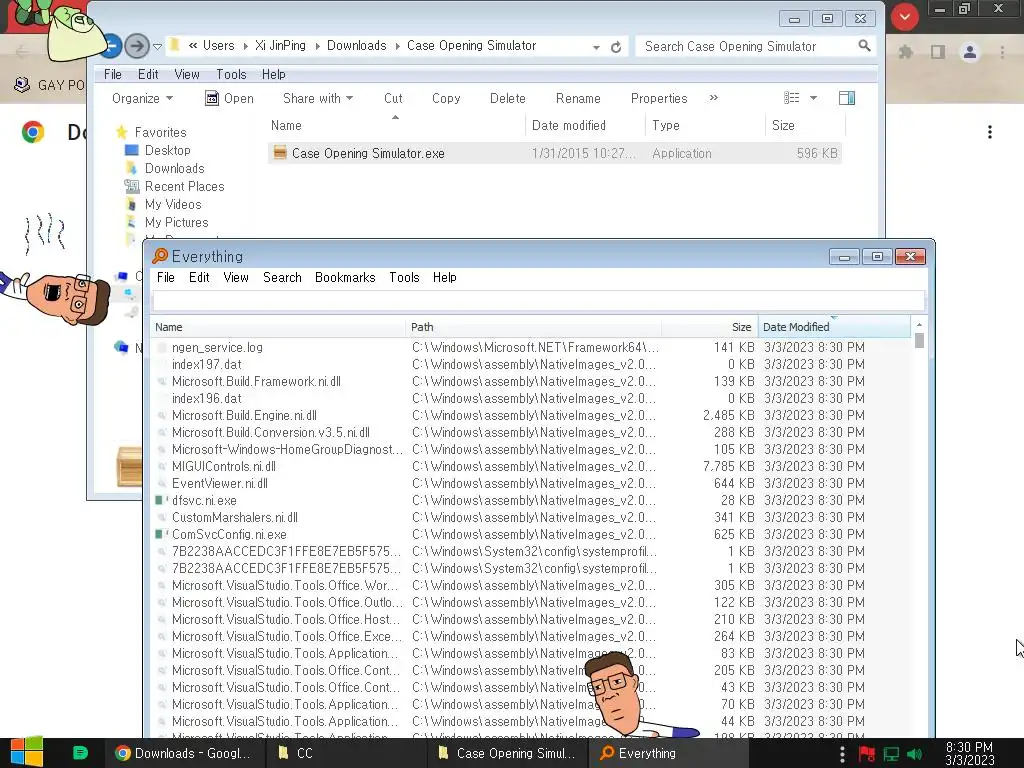1024x768 pixels.
Task: Expand the Organize dropdown
Action: click(142, 98)
